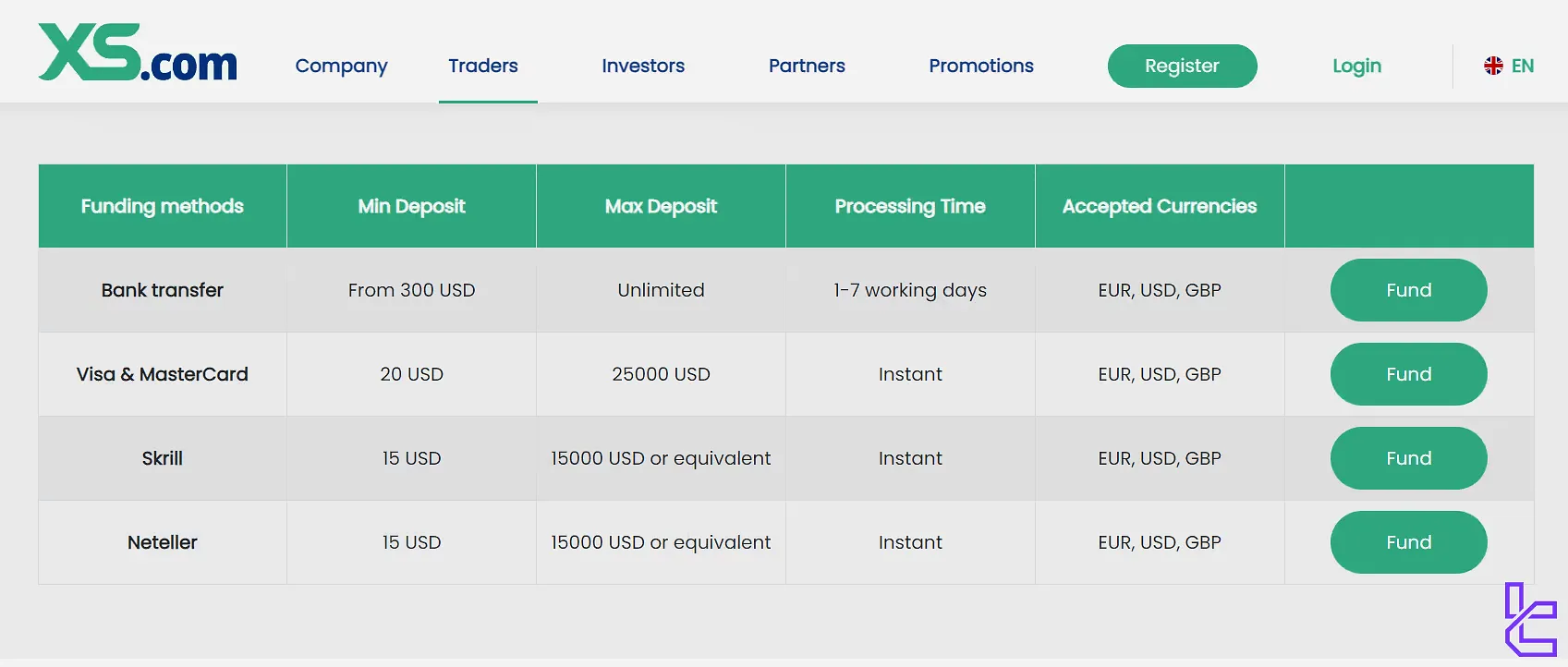Click Fund for Neteller
This screenshot has width=1568, height=667.
tap(1408, 542)
